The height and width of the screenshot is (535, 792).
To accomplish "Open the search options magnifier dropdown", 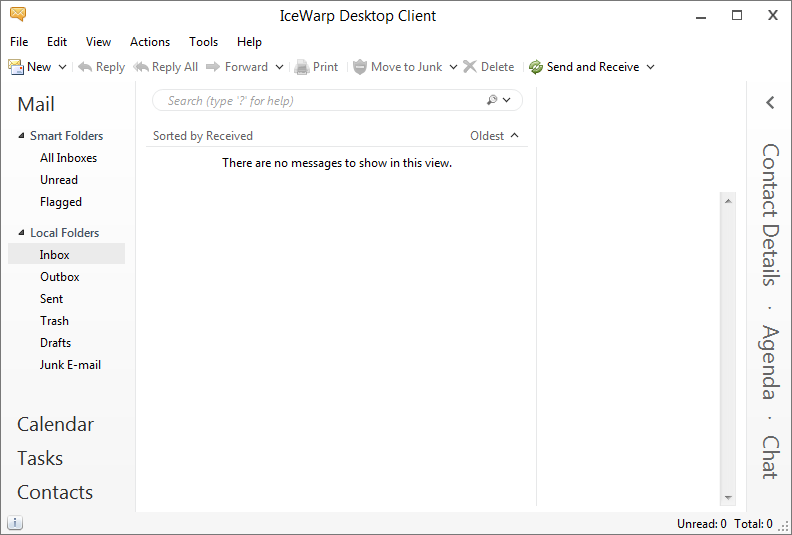I will [499, 100].
